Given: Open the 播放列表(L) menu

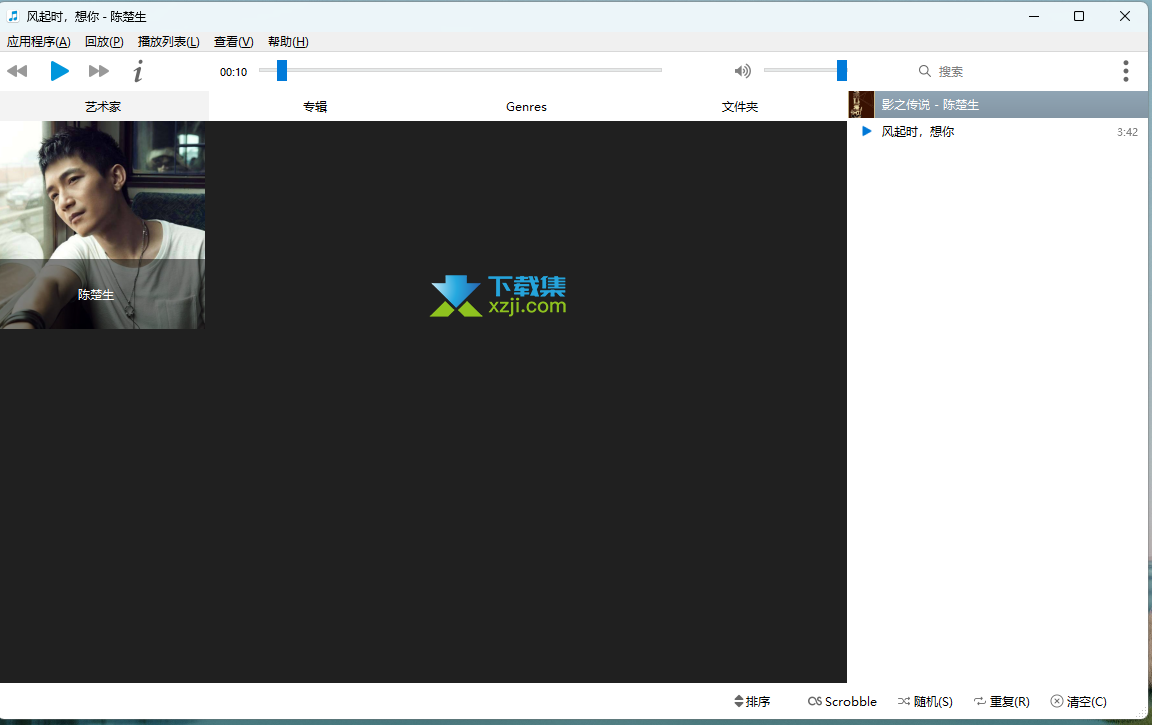Looking at the screenshot, I should [x=168, y=42].
